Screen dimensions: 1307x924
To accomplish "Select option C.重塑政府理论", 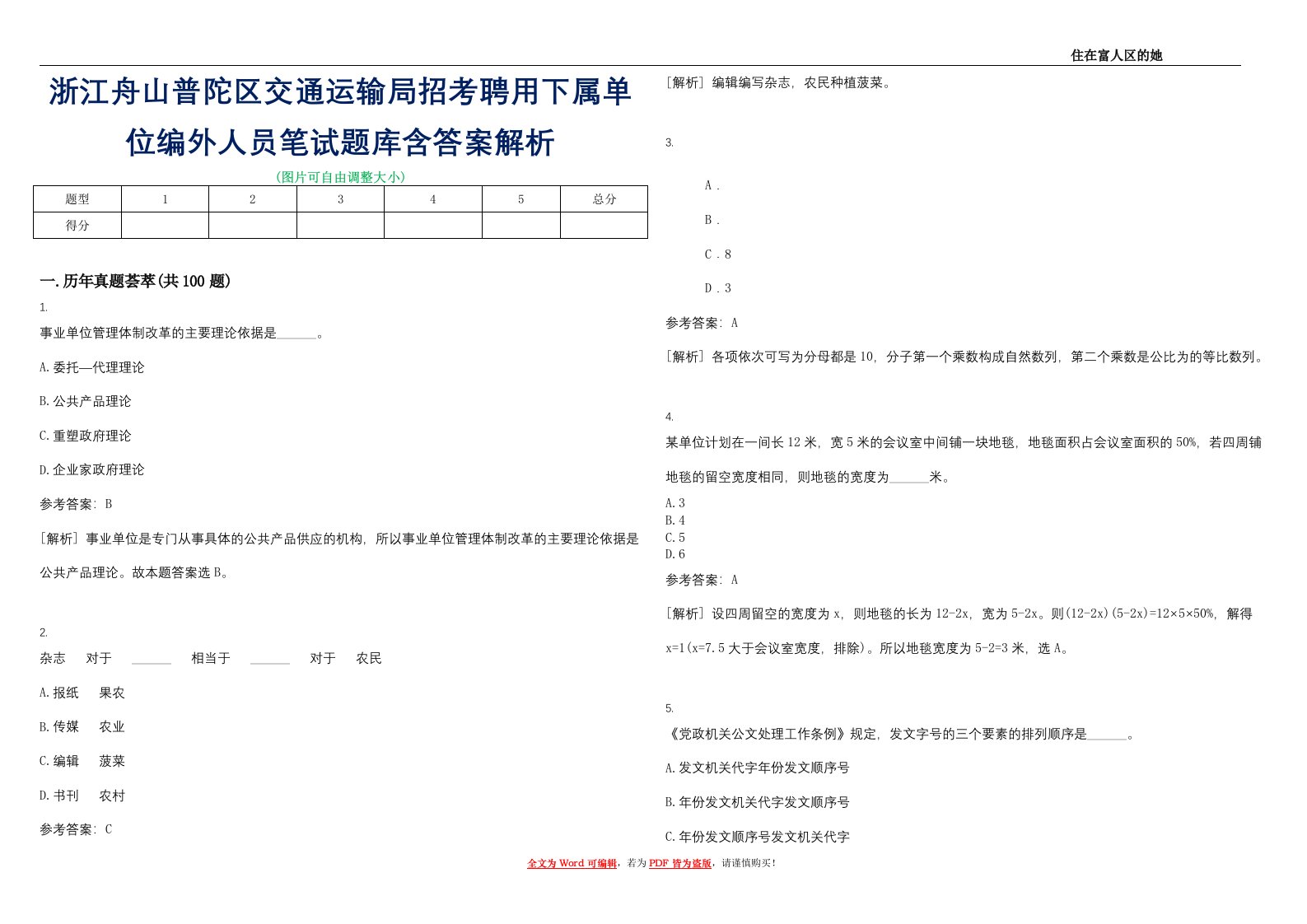I will [x=85, y=436].
